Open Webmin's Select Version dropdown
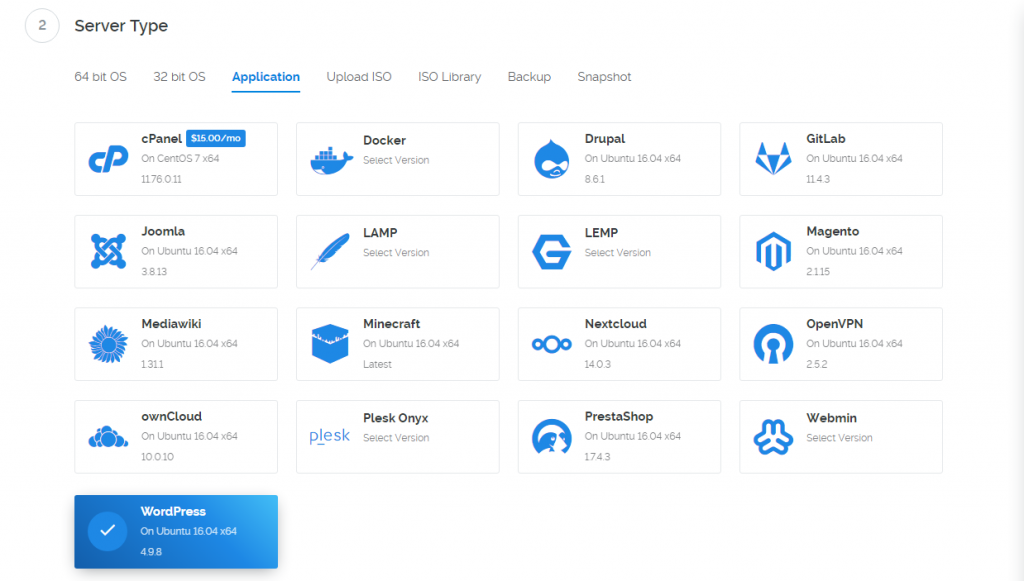 (x=839, y=438)
